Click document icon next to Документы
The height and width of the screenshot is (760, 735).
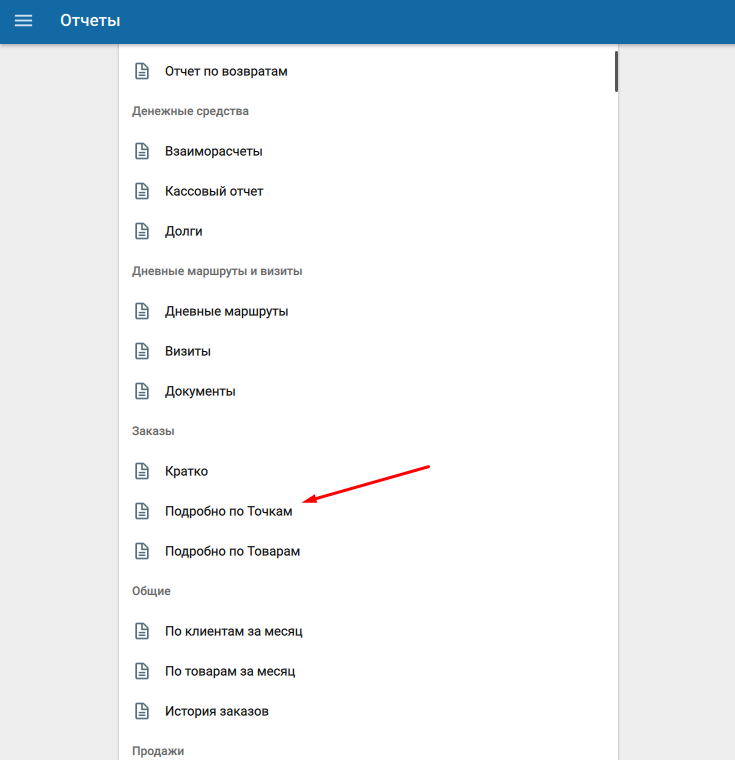tap(142, 391)
